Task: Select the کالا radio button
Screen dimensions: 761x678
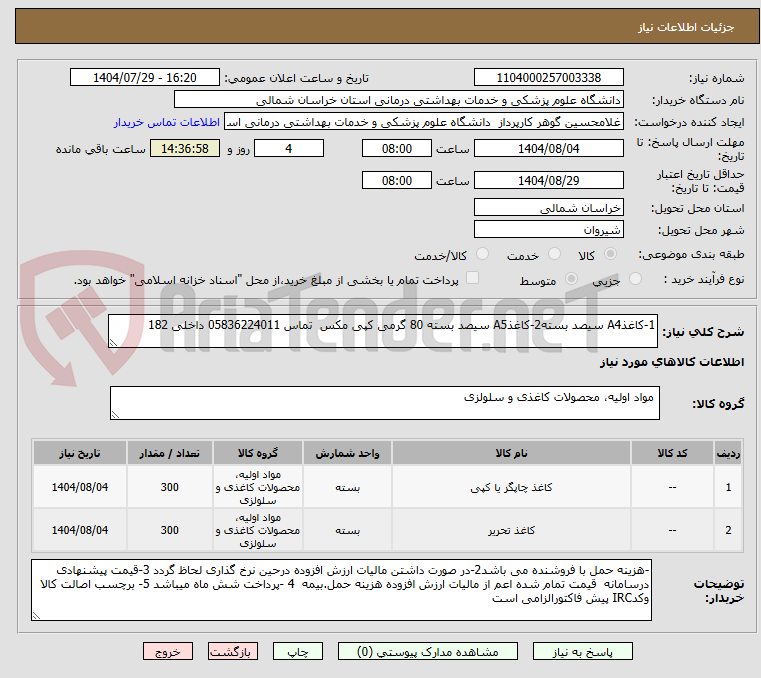Action: (611, 254)
